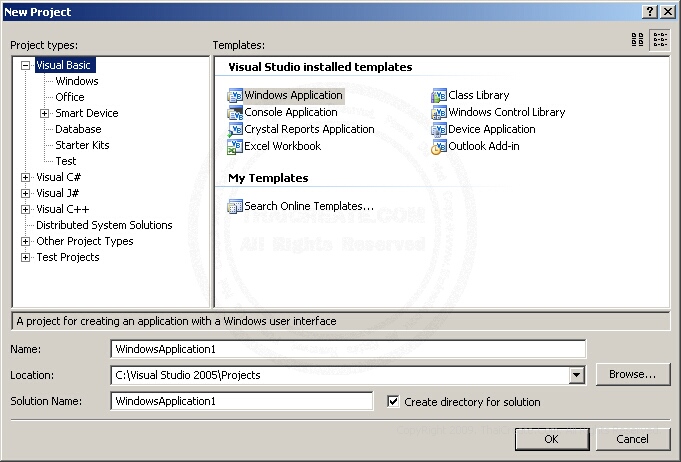The height and width of the screenshot is (462, 681).
Task: Expand the Visual C# node
Action: [x=26, y=177]
